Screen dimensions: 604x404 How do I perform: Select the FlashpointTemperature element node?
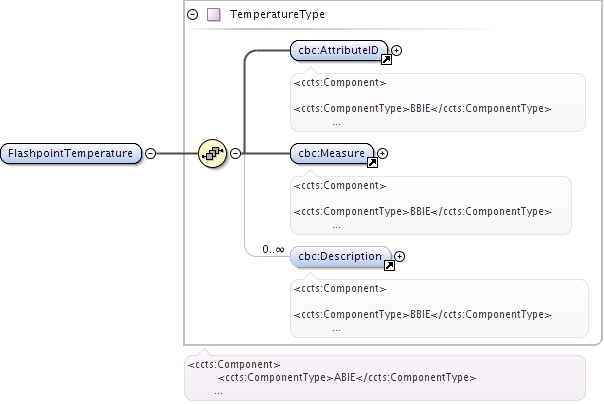tap(71, 153)
